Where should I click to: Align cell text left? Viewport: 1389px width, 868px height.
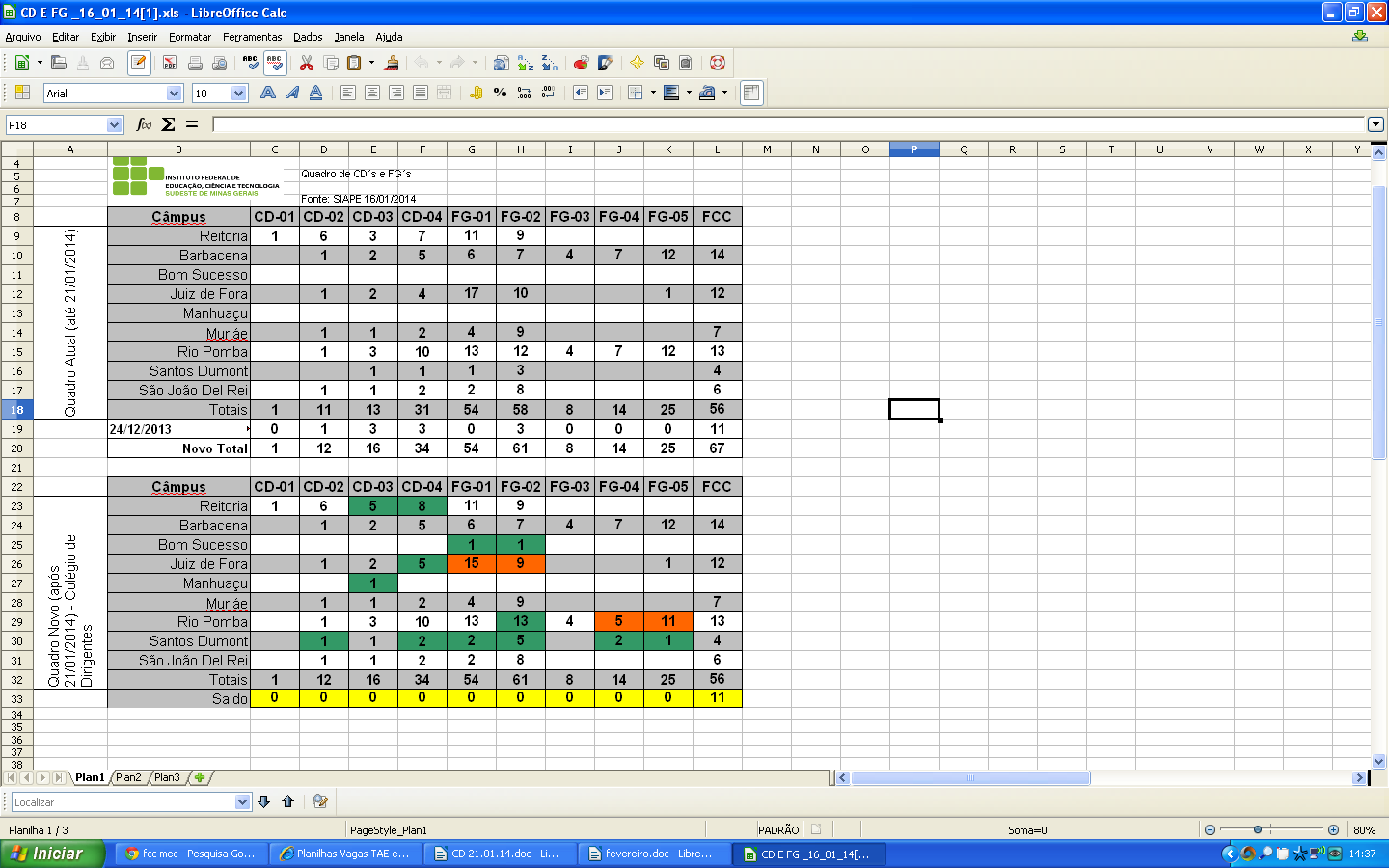coord(348,93)
